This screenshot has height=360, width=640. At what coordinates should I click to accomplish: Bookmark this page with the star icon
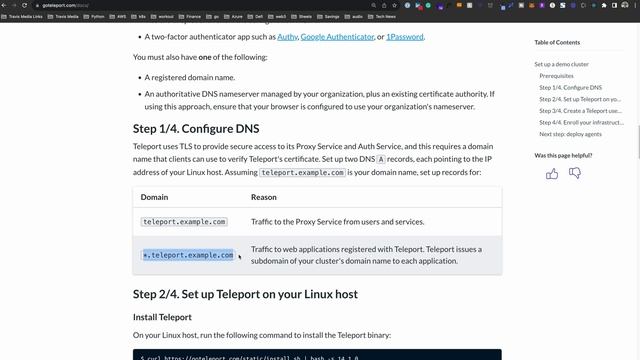(394, 5)
